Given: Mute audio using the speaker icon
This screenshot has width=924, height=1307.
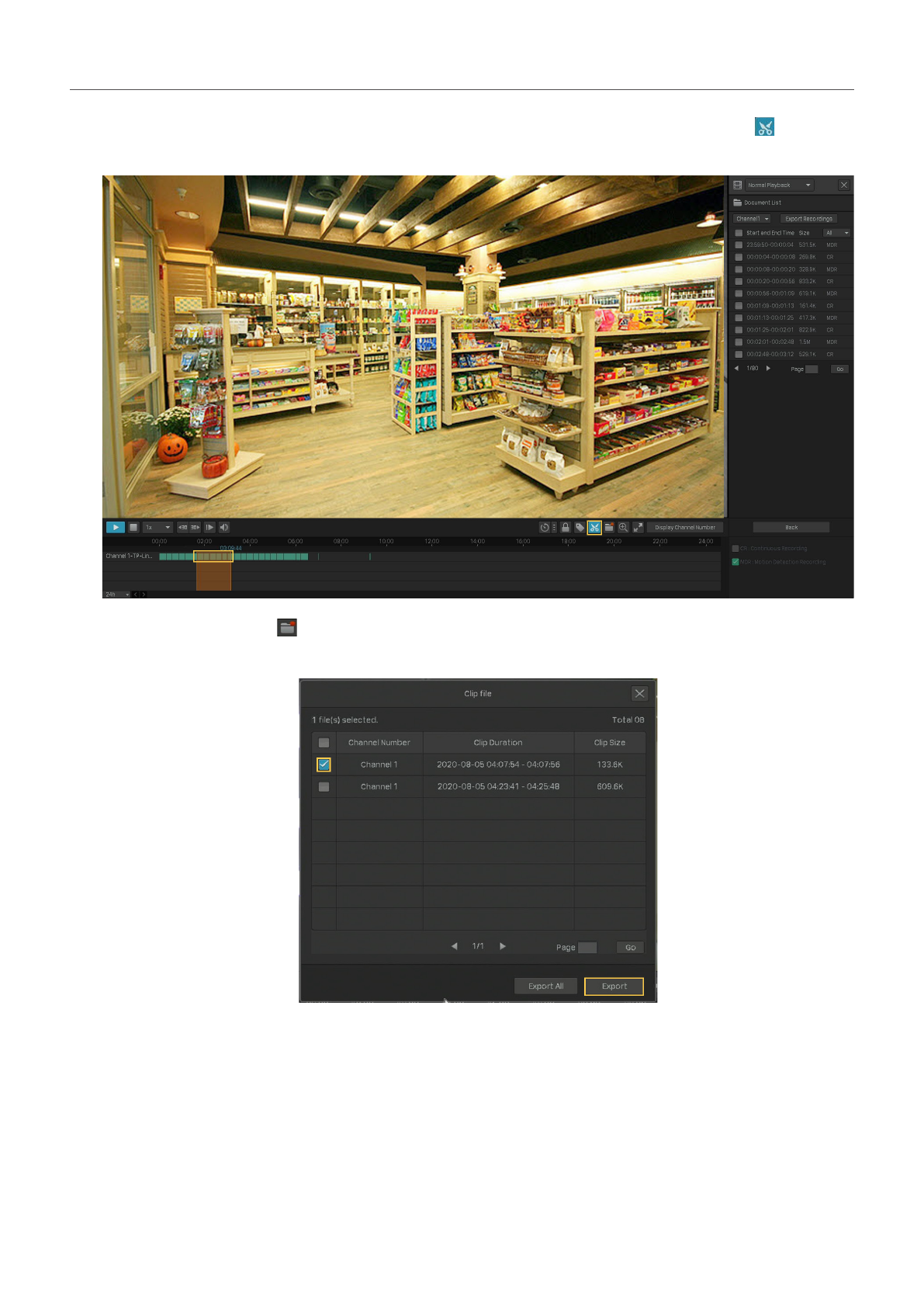Looking at the screenshot, I should point(224,527).
